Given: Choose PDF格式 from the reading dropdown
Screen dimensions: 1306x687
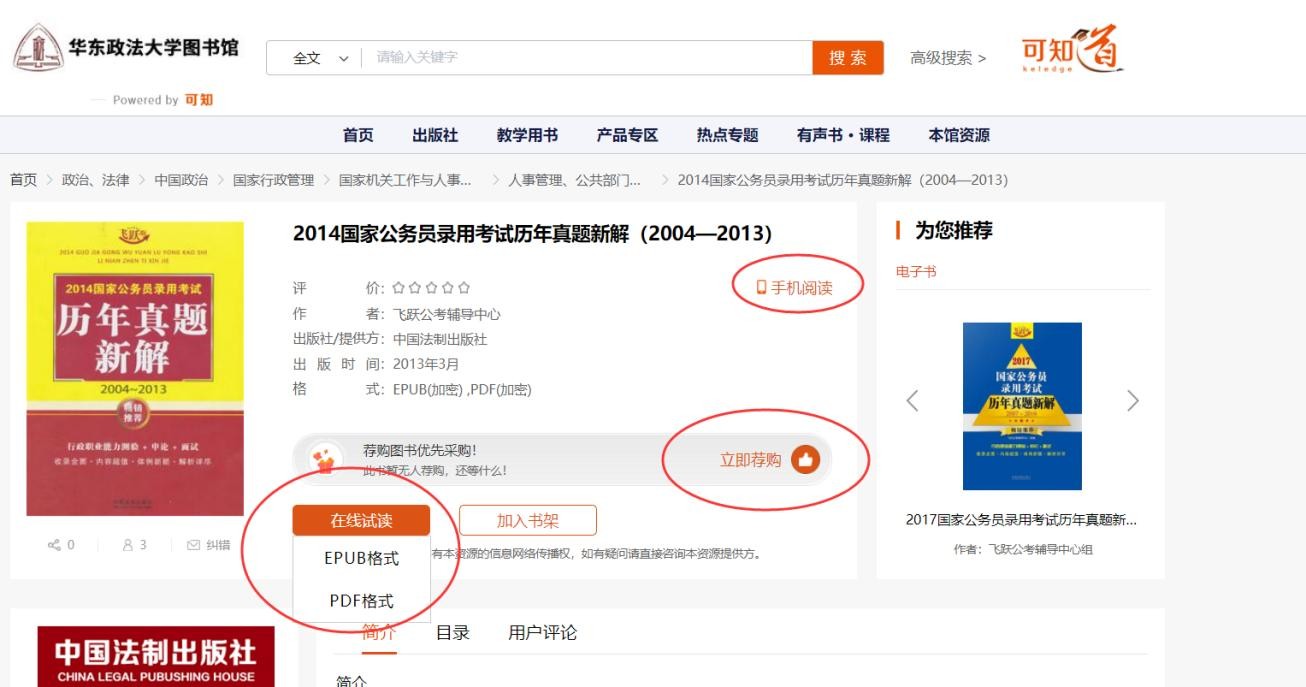Looking at the screenshot, I should (361, 601).
